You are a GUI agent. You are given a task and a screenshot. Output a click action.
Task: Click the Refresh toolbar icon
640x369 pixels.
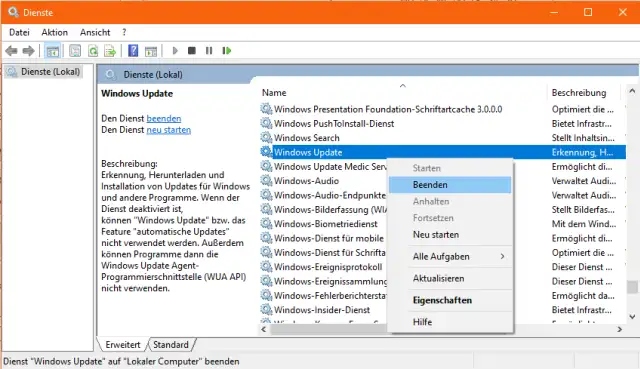pos(93,51)
